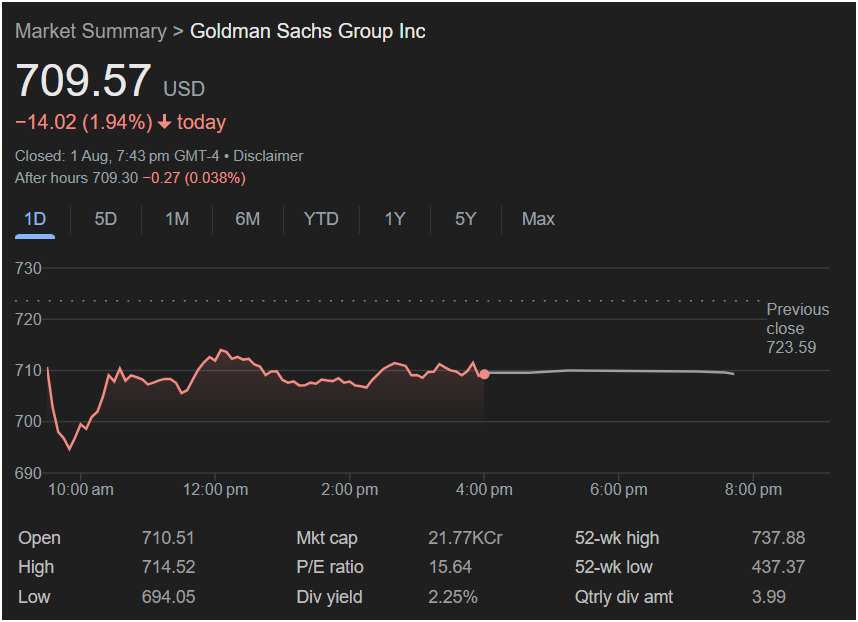Click the 730 y-axis label

[x=28, y=269]
